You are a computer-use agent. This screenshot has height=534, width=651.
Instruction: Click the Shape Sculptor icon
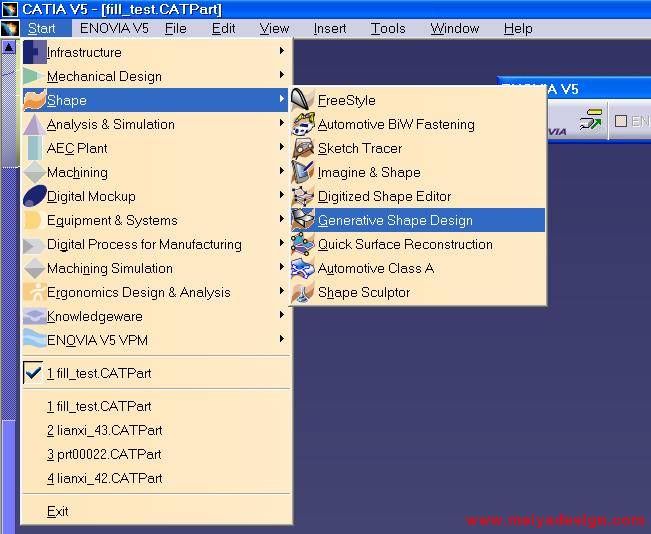tap(303, 292)
